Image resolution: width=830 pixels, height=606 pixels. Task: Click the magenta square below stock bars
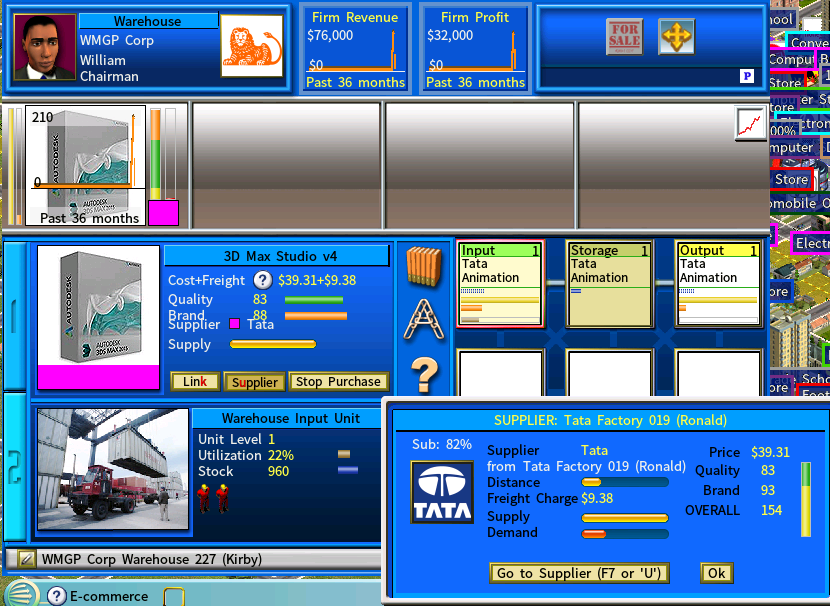pos(164,213)
